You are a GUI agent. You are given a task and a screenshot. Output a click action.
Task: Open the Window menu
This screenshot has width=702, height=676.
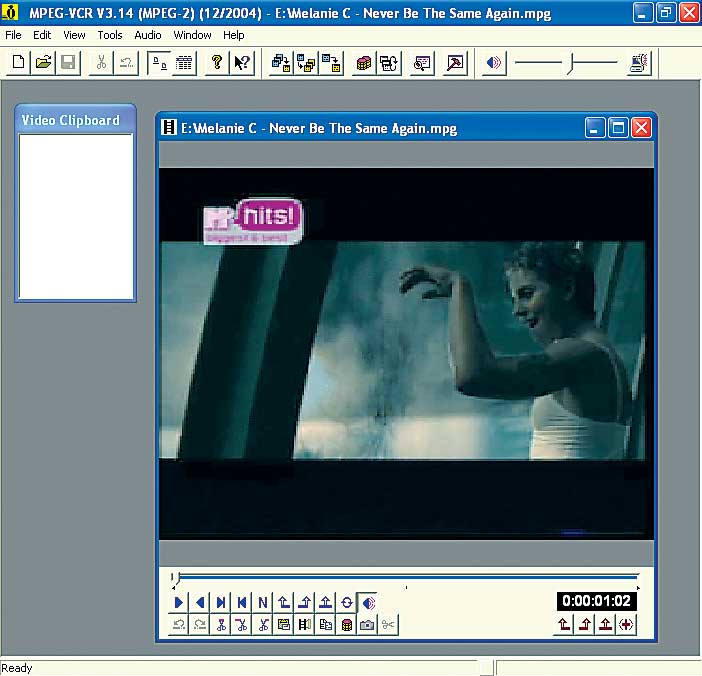(193, 35)
